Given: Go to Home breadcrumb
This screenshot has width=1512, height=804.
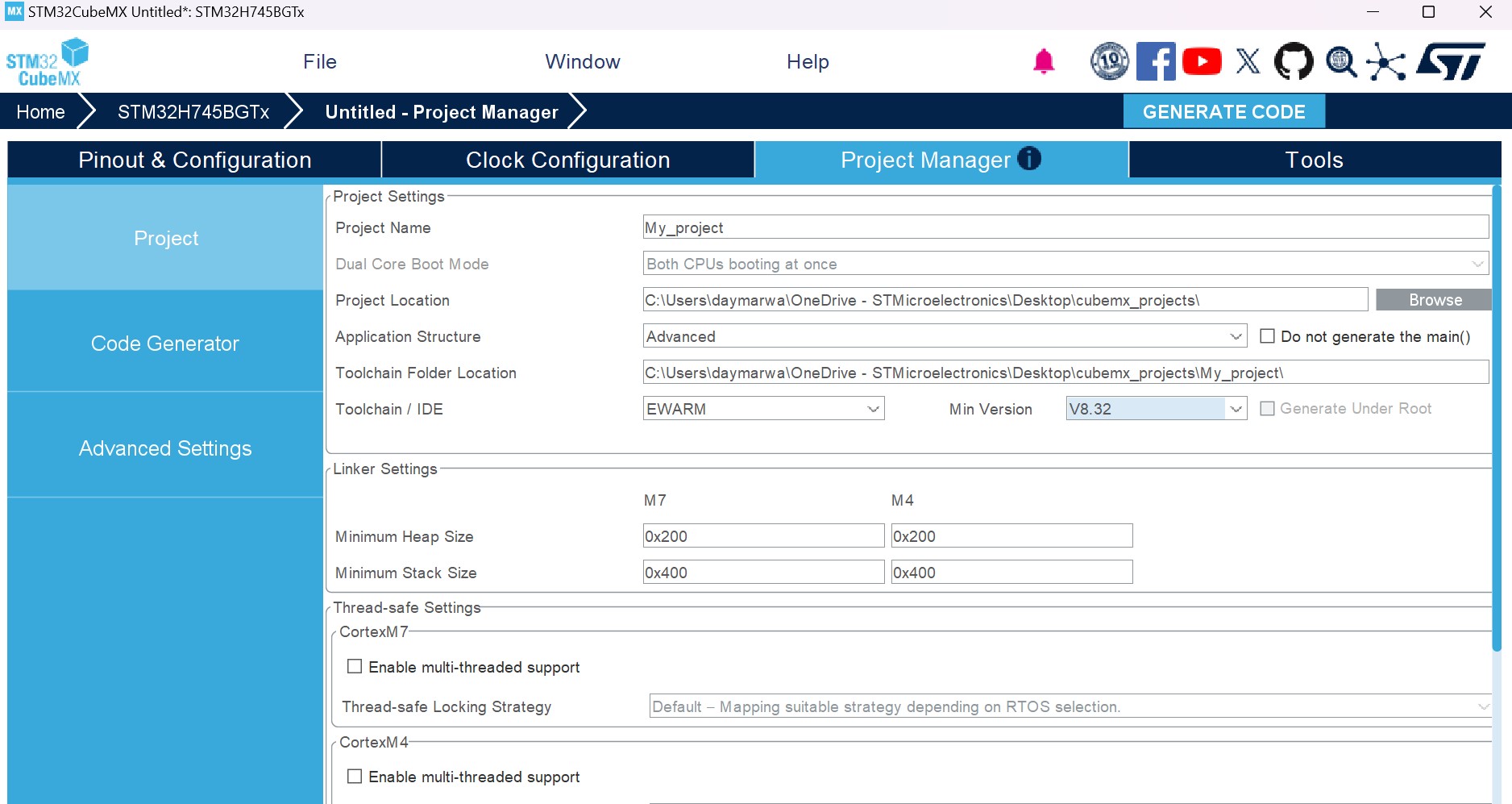Looking at the screenshot, I should [x=40, y=112].
